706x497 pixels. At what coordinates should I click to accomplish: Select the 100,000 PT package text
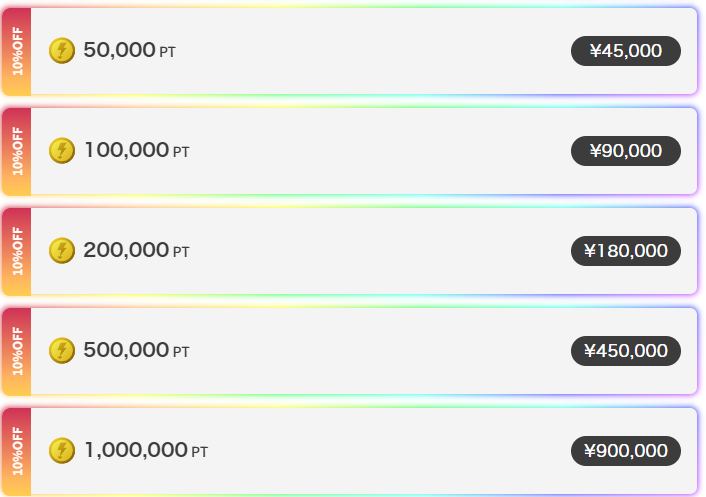coord(137,150)
